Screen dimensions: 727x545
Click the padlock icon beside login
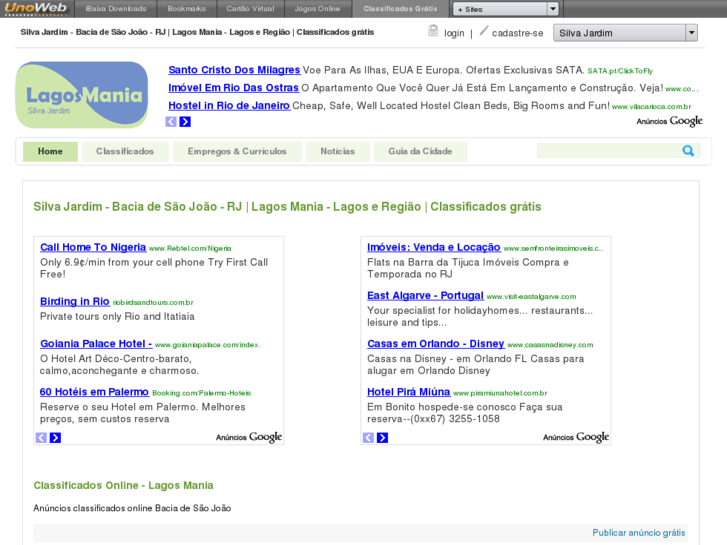tap(433, 31)
